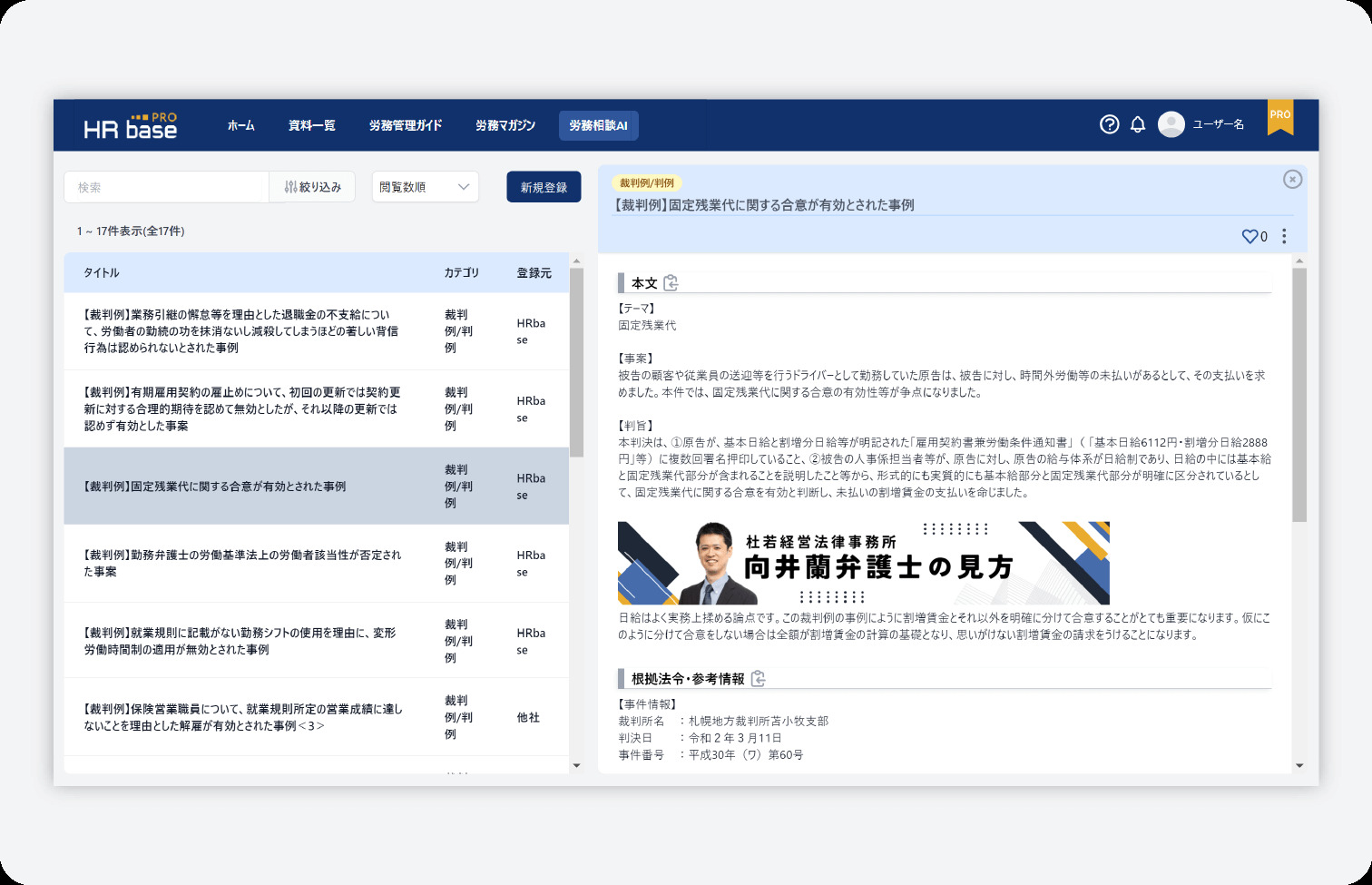Screen dimensions: 1372x885
Task: Click the HR base PRO logo
Action: click(131, 126)
